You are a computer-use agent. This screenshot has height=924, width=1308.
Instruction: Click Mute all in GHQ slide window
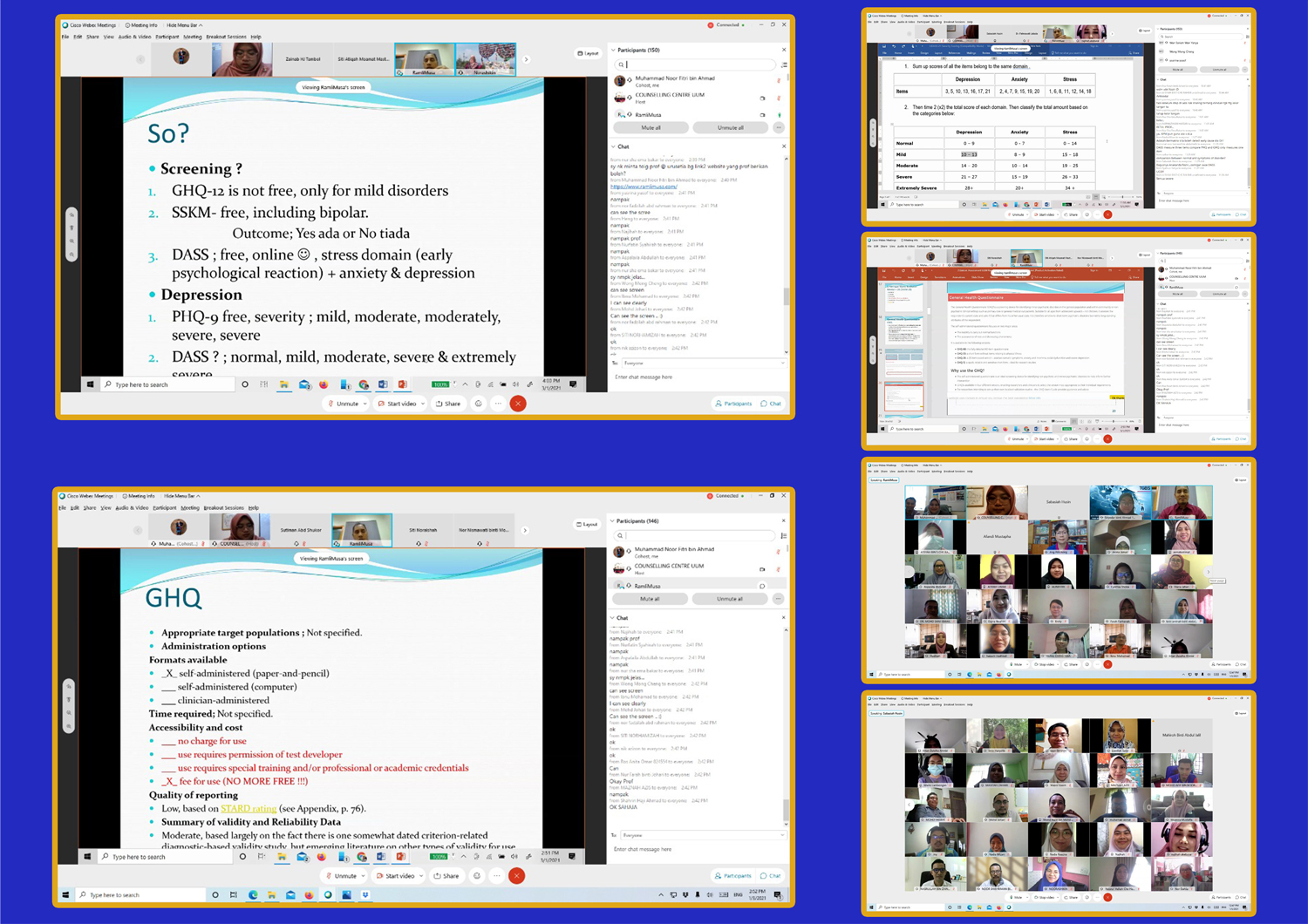(650, 599)
